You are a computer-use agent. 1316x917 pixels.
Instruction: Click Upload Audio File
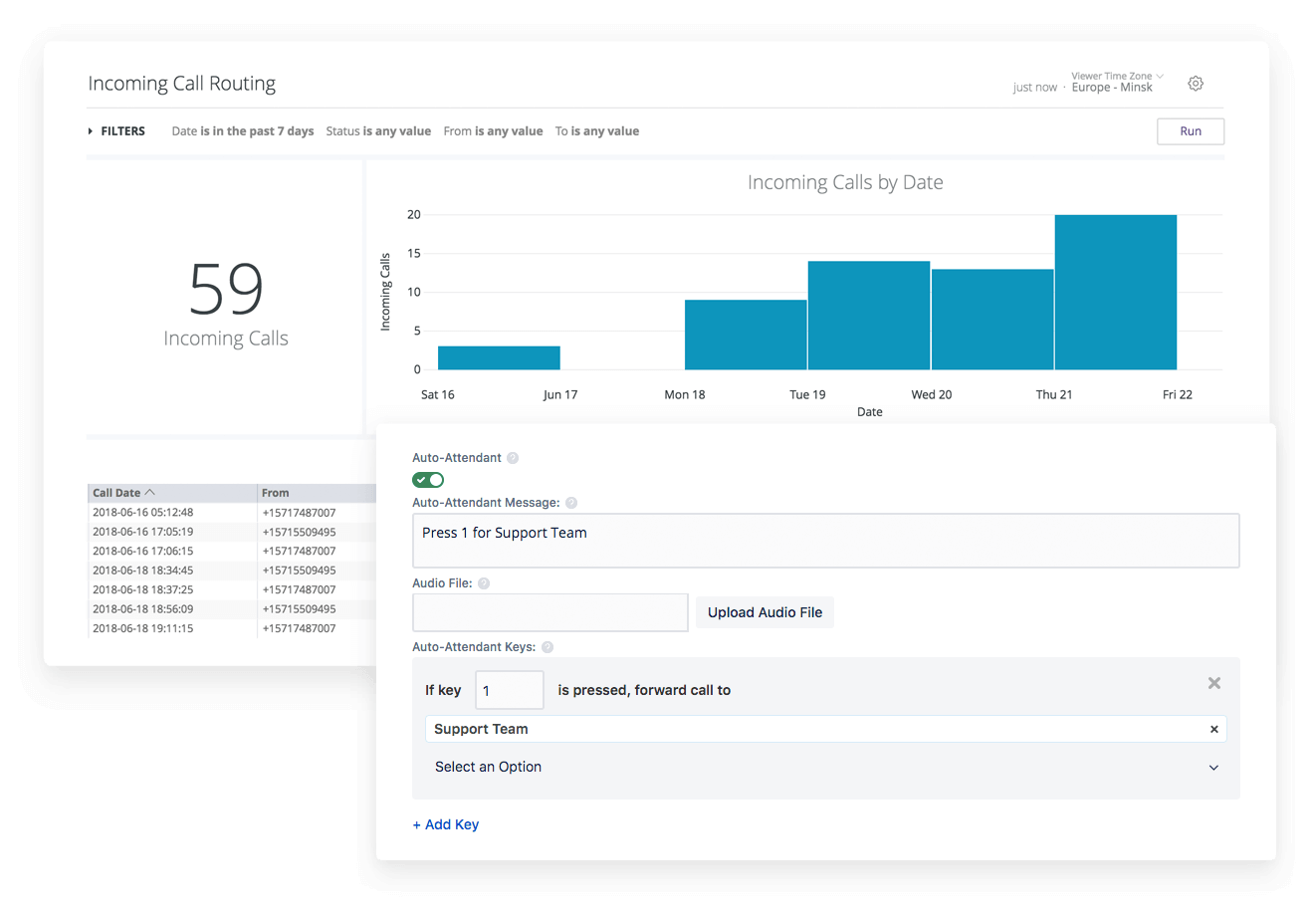765,612
